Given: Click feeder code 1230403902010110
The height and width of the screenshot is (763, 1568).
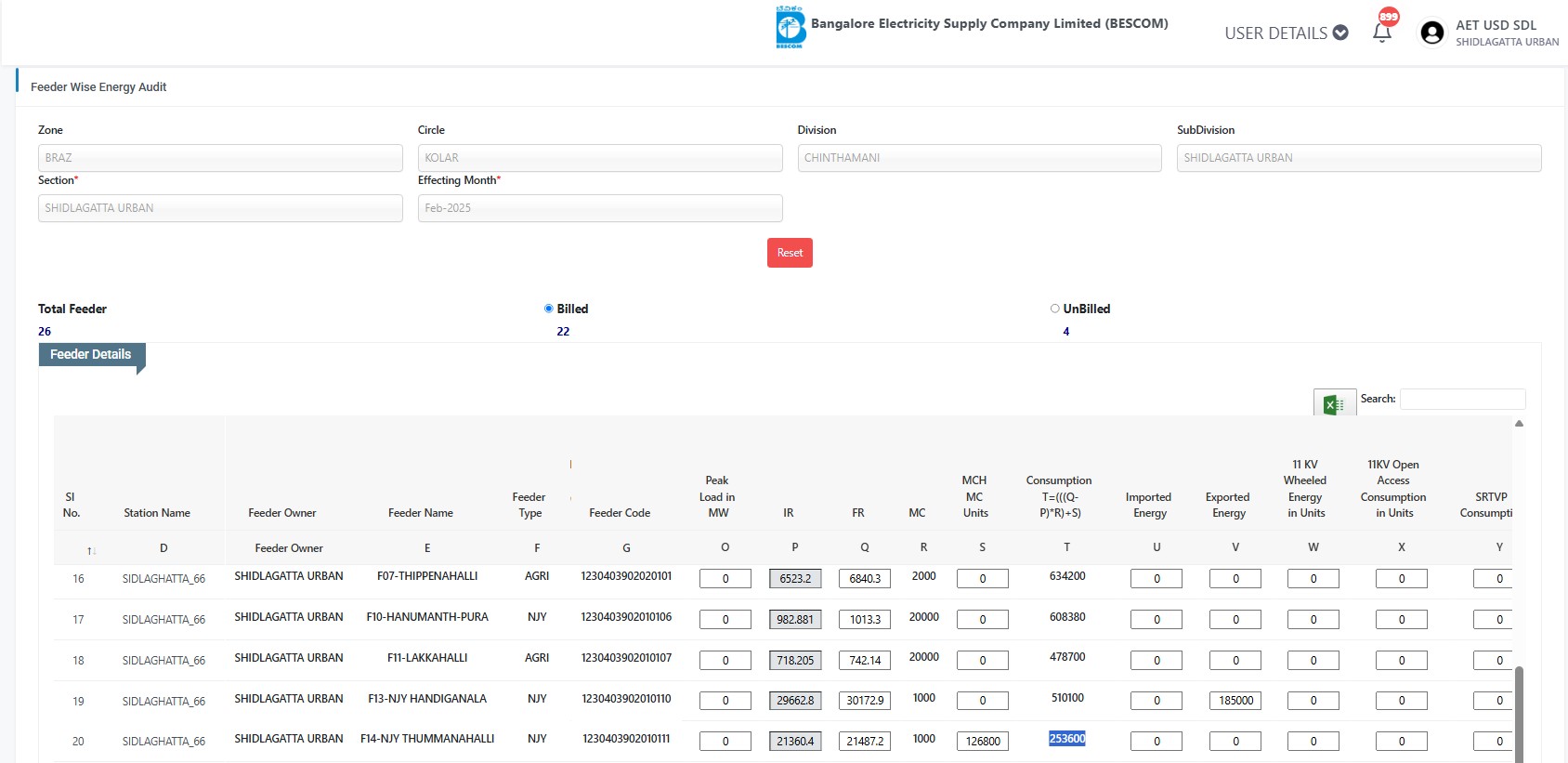Looking at the screenshot, I should click(626, 699).
